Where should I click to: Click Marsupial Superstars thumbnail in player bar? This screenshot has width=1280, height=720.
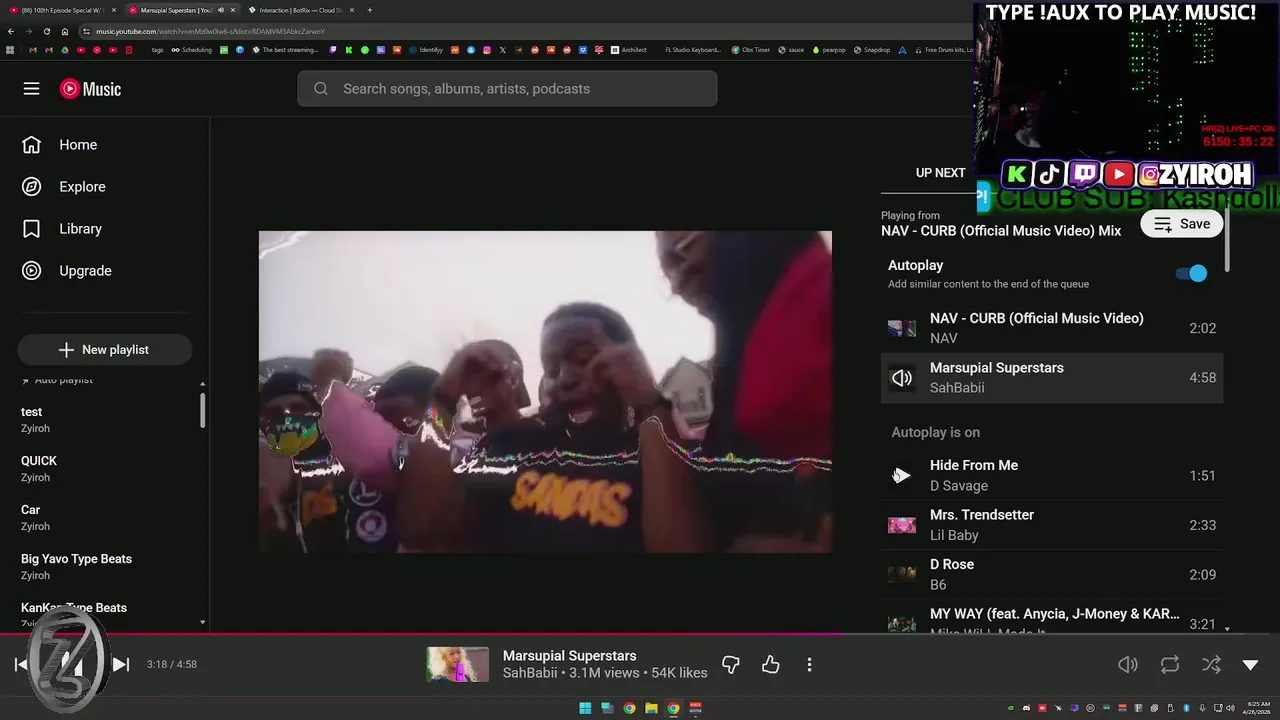(x=458, y=665)
